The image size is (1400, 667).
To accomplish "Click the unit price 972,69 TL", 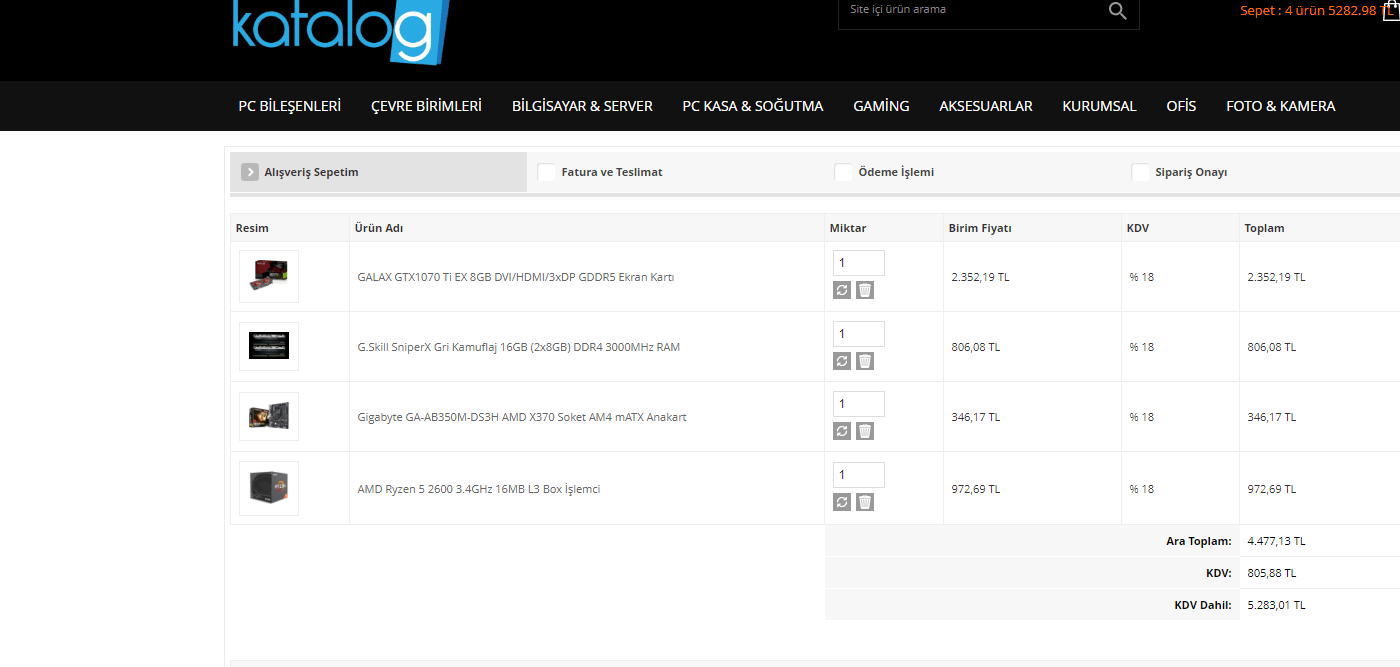I will click(x=975, y=489).
